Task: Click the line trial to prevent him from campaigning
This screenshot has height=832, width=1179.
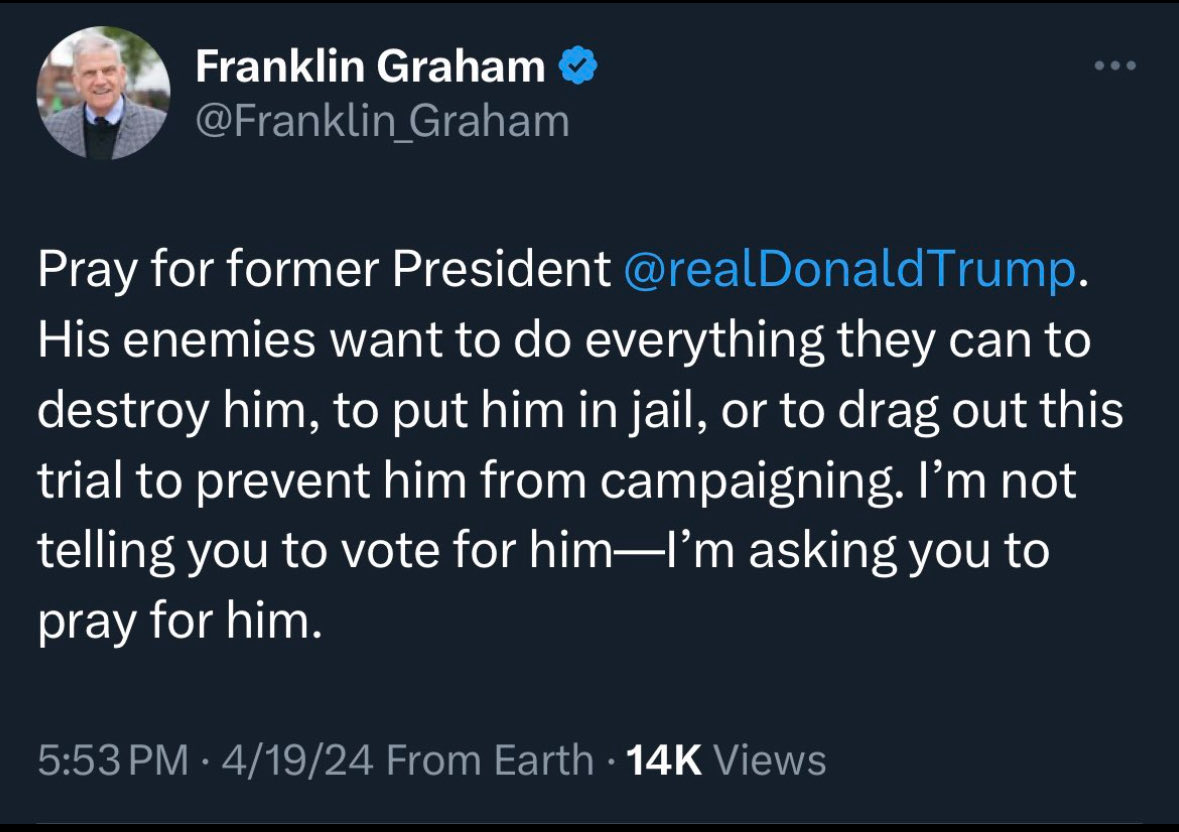Action: (x=557, y=481)
